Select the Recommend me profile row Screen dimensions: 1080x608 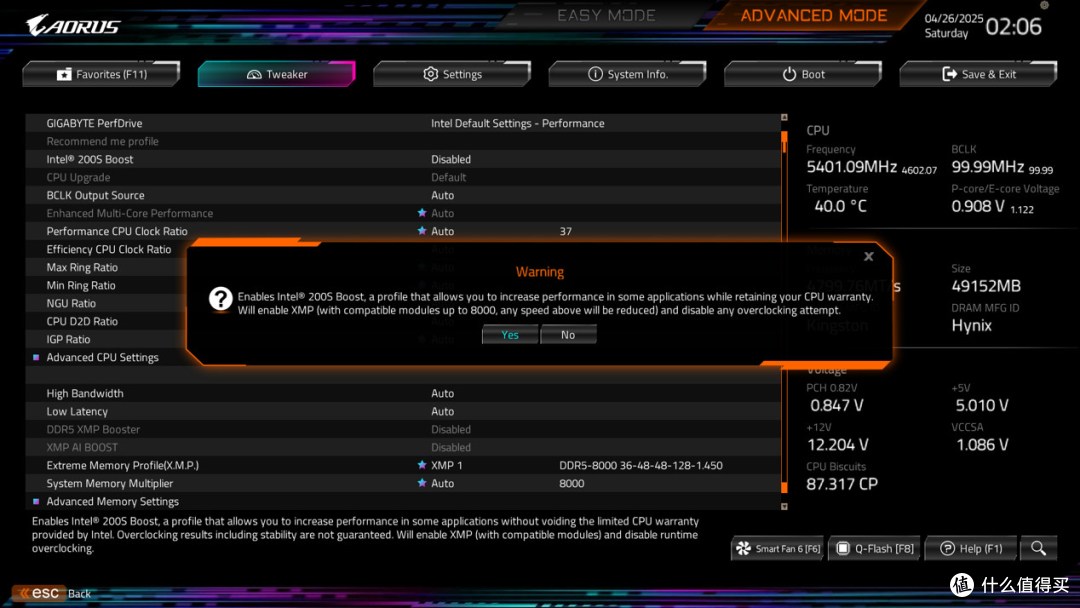point(403,141)
